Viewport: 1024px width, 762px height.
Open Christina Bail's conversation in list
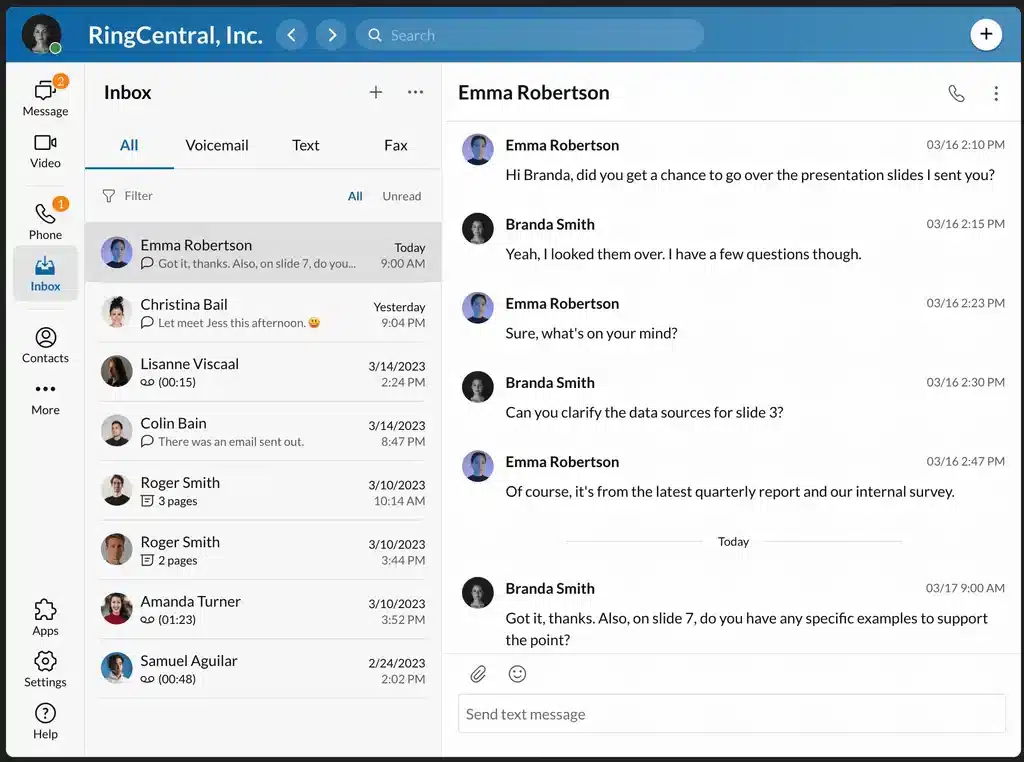[x=262, y=313]
